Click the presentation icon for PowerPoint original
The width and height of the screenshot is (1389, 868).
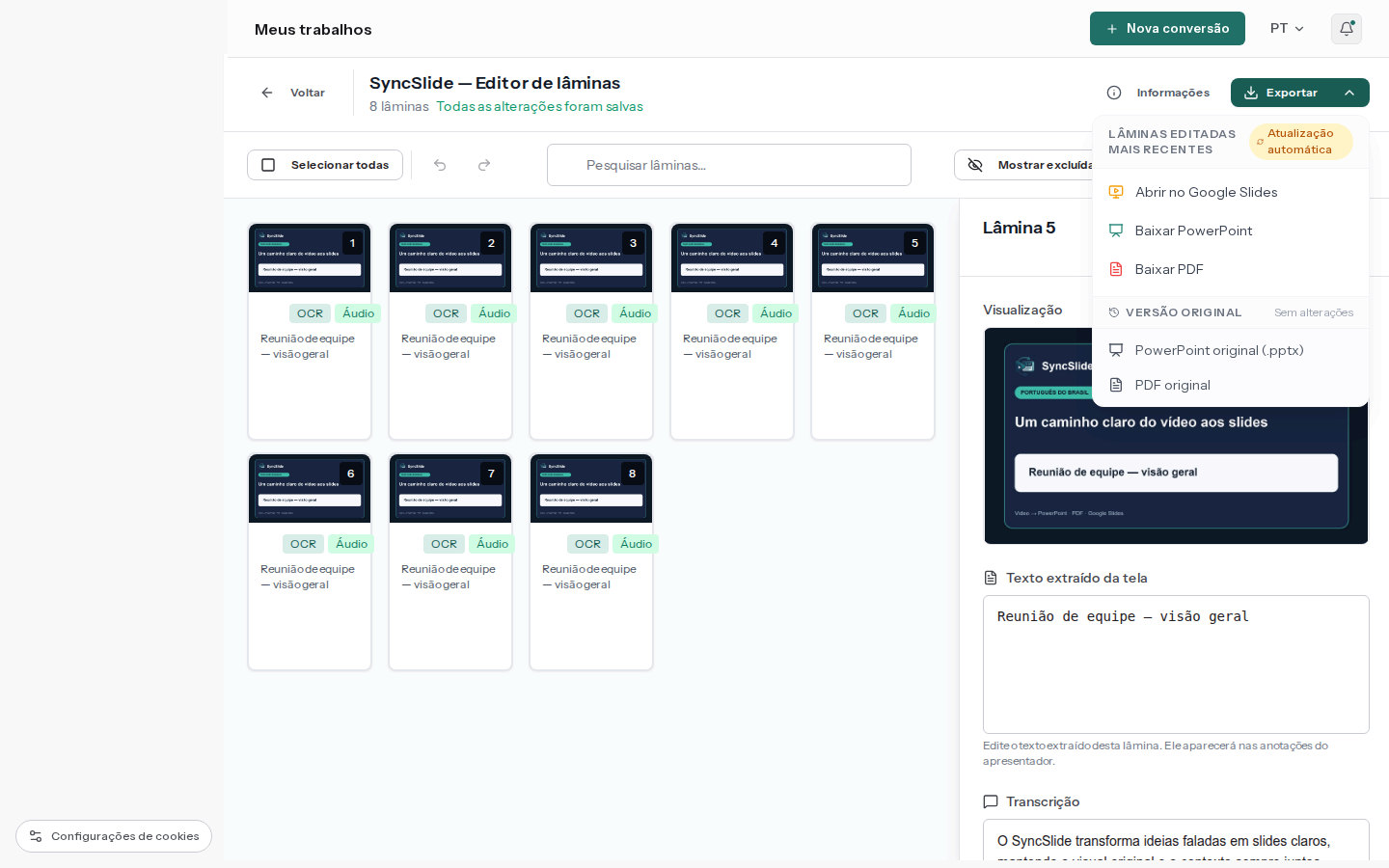[1116, 350]
